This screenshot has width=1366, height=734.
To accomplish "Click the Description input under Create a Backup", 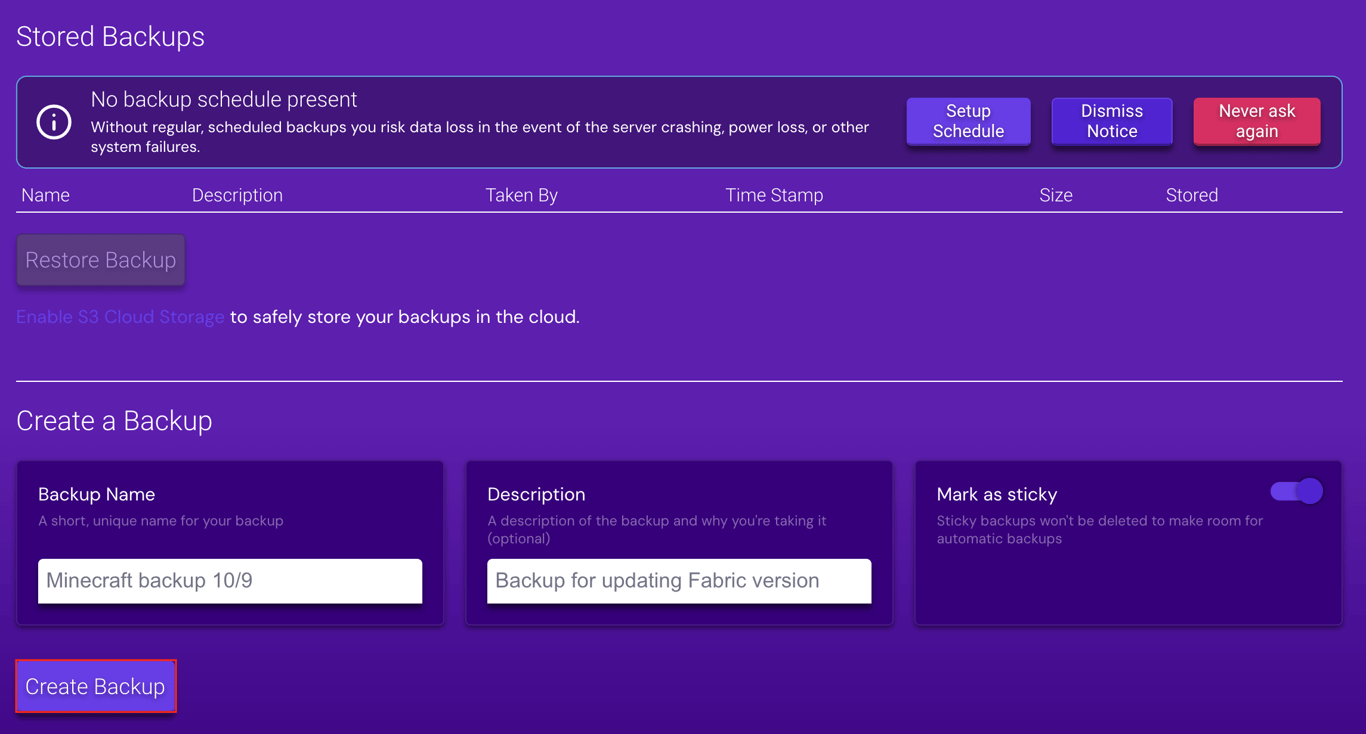I will 679,581.
